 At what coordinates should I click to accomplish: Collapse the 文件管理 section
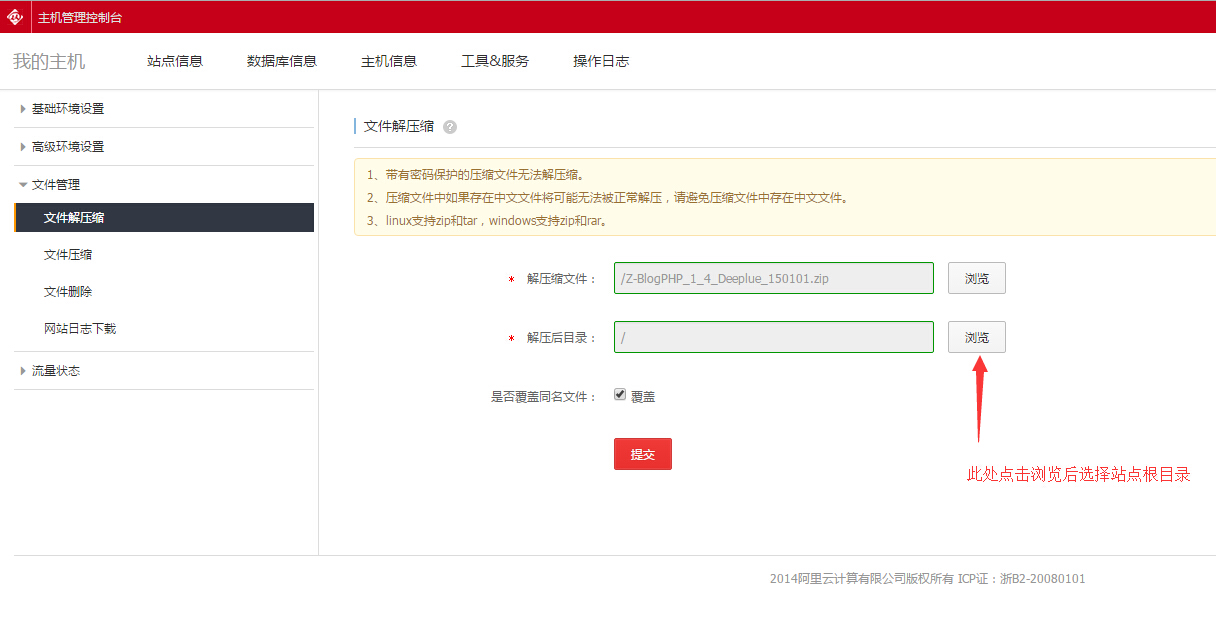pyautogui.click(x=55, y=185)
